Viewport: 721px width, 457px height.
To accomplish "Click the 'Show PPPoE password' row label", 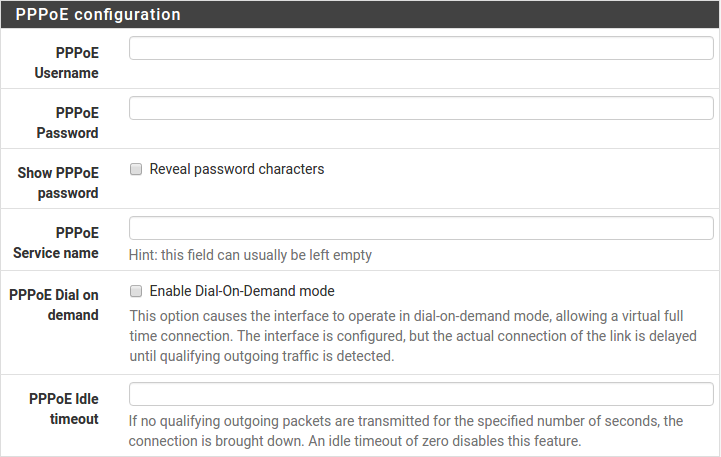I will (58, 183).
